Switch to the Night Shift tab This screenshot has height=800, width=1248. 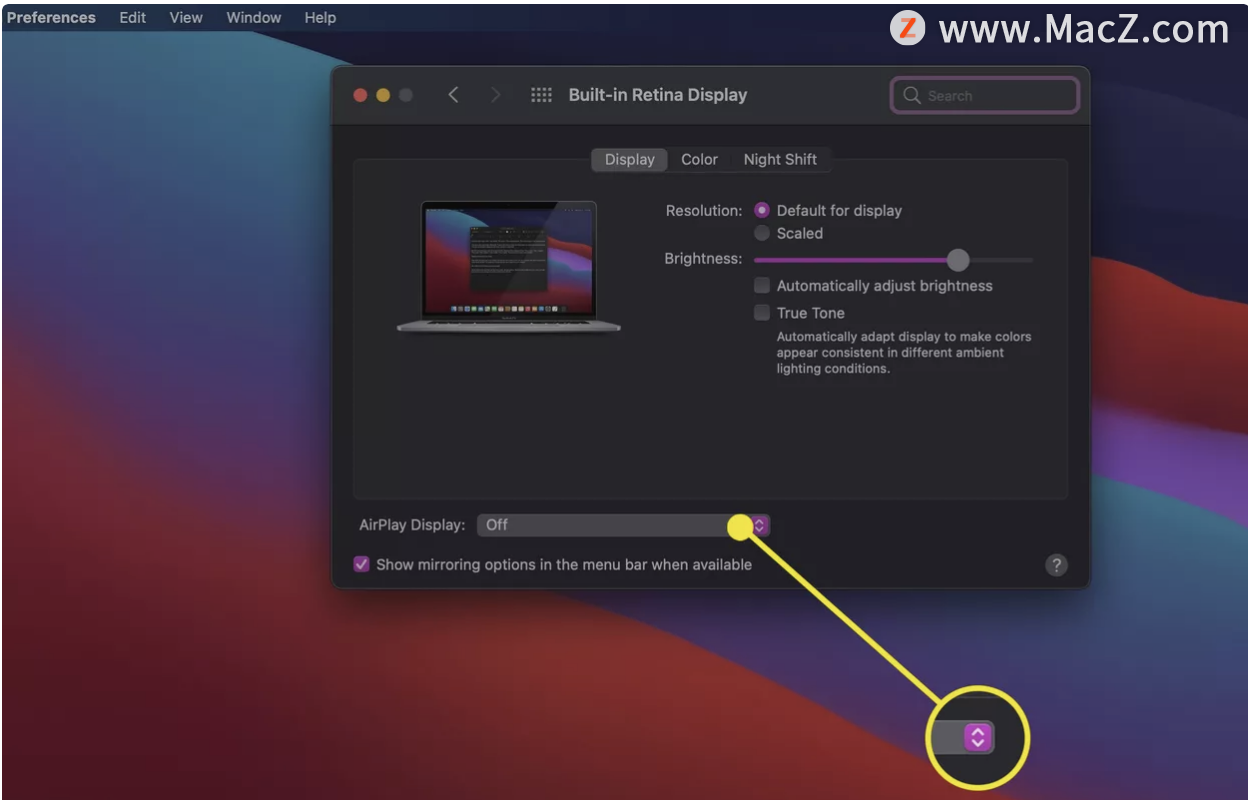coord(780,159)
